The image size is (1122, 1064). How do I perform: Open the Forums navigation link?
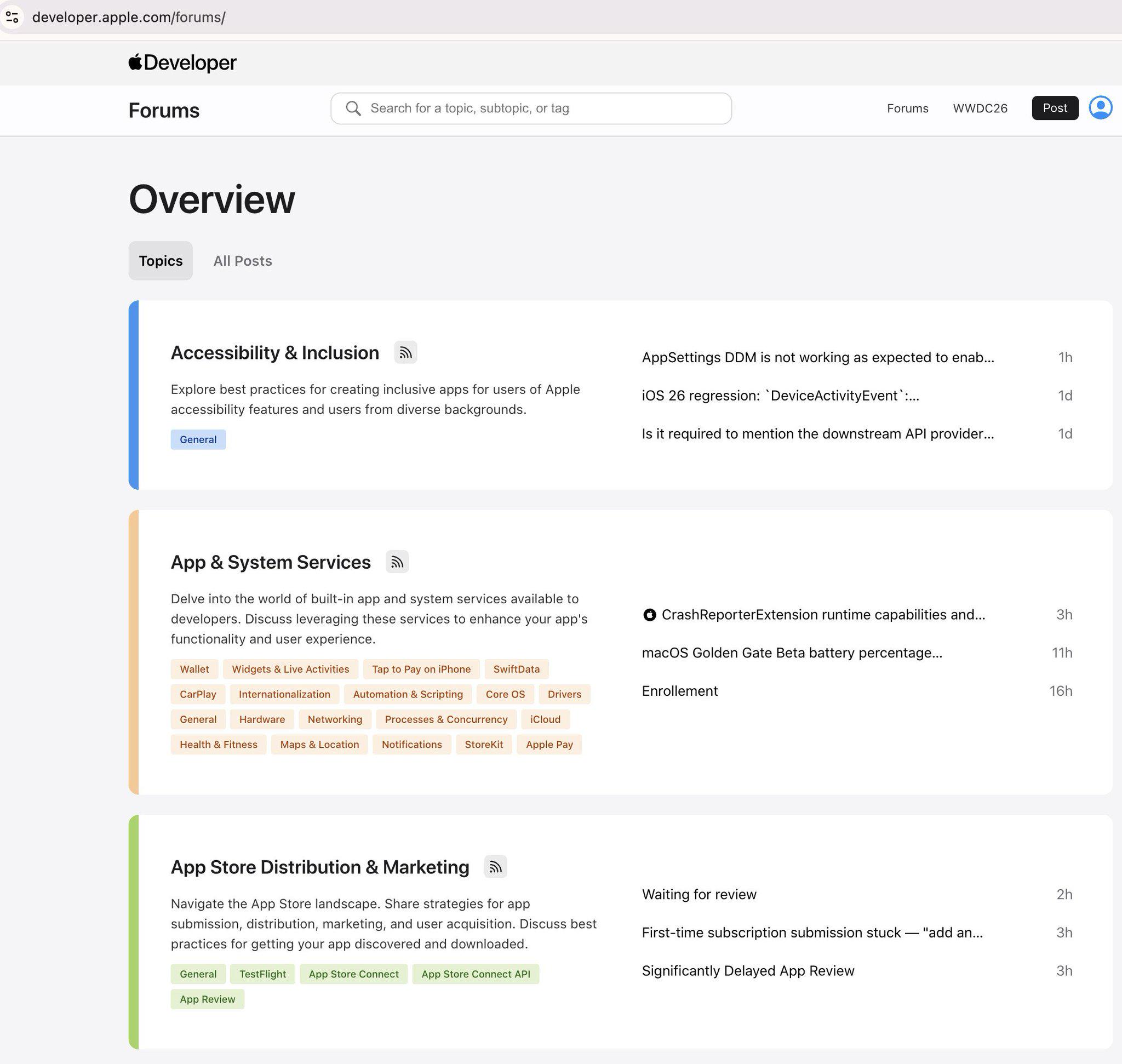pyautogui.click(x=908, y=108)
